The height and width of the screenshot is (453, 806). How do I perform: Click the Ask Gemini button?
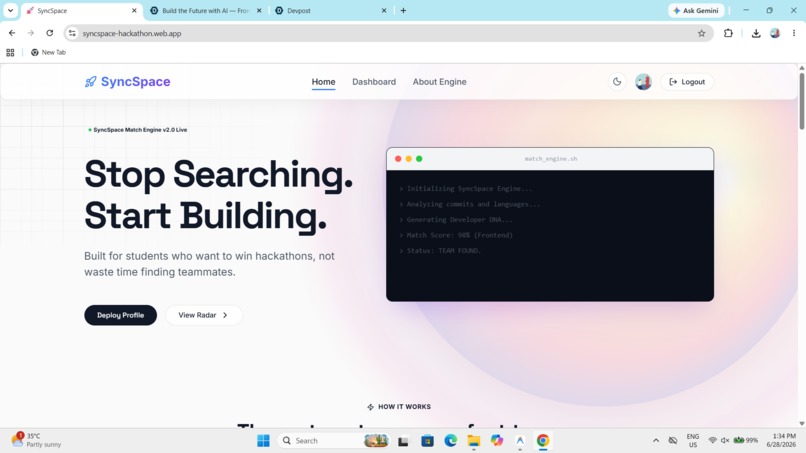click(696, 11)
